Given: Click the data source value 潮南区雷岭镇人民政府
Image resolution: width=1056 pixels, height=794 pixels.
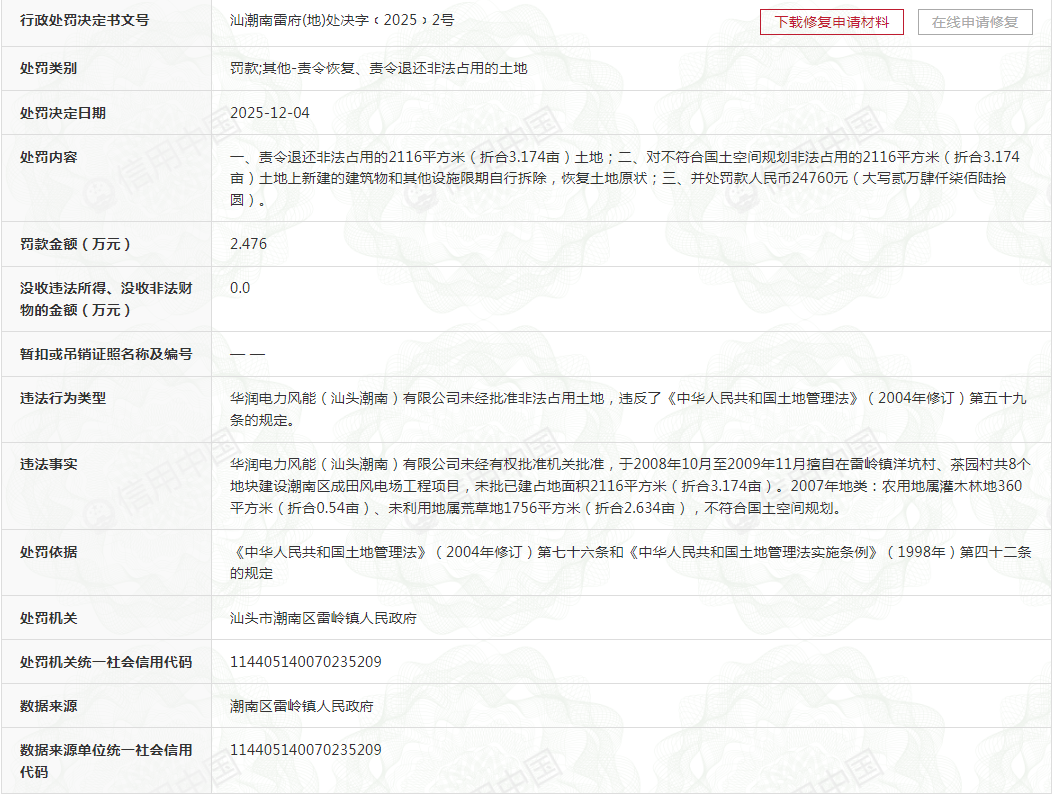Looking at the screenshot, I should tap(301, 706).
